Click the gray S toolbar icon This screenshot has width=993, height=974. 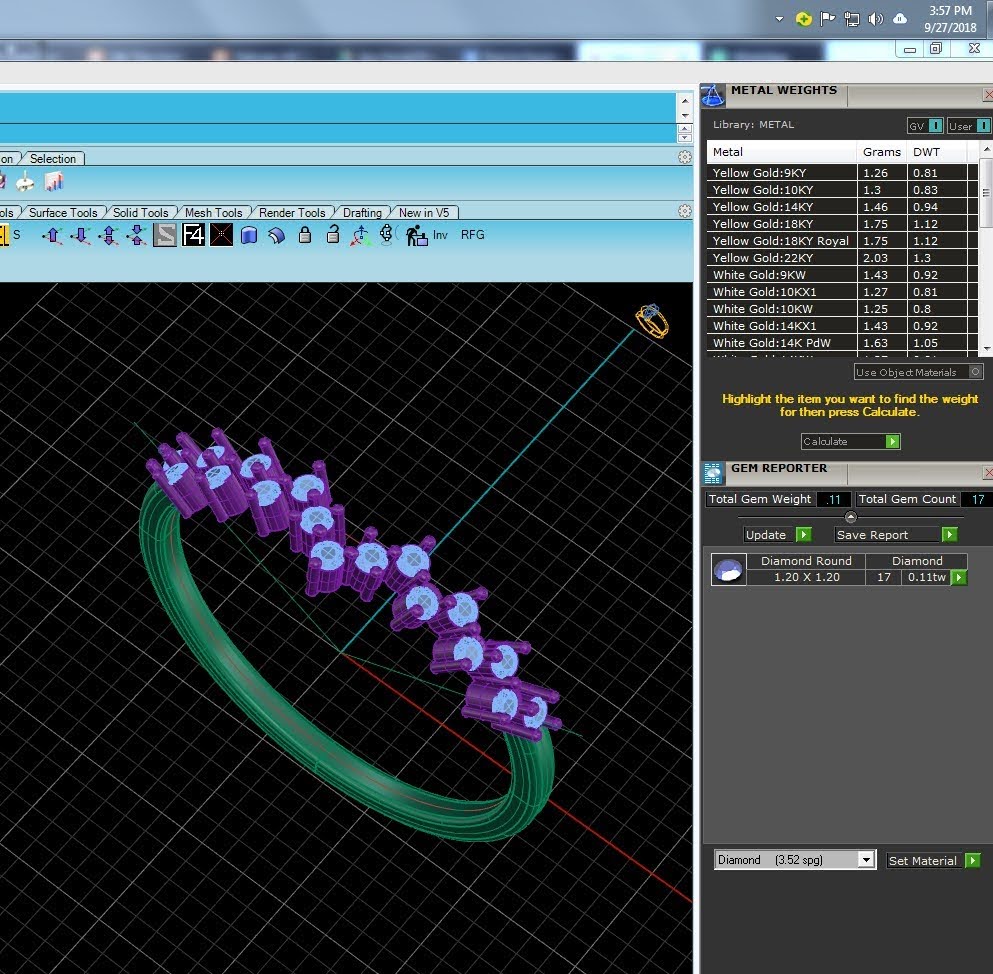[x=165, y=235]
